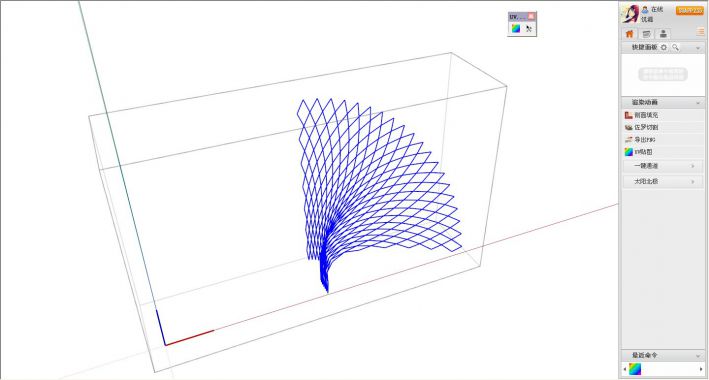
Task: Expand the 一键通道 submenu
Action: pyautogui.click(x=662, y=166)
